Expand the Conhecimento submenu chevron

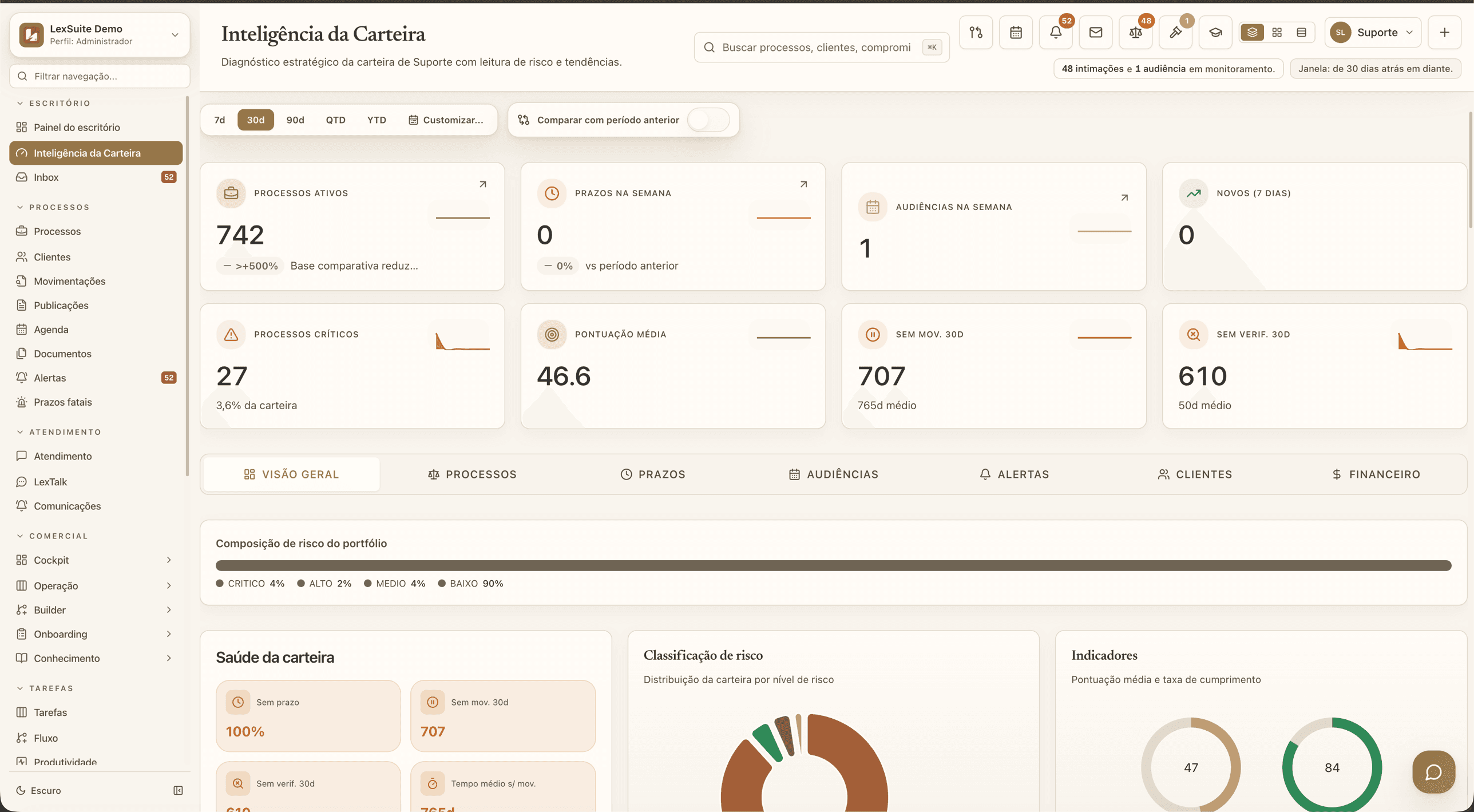[168, 658]
